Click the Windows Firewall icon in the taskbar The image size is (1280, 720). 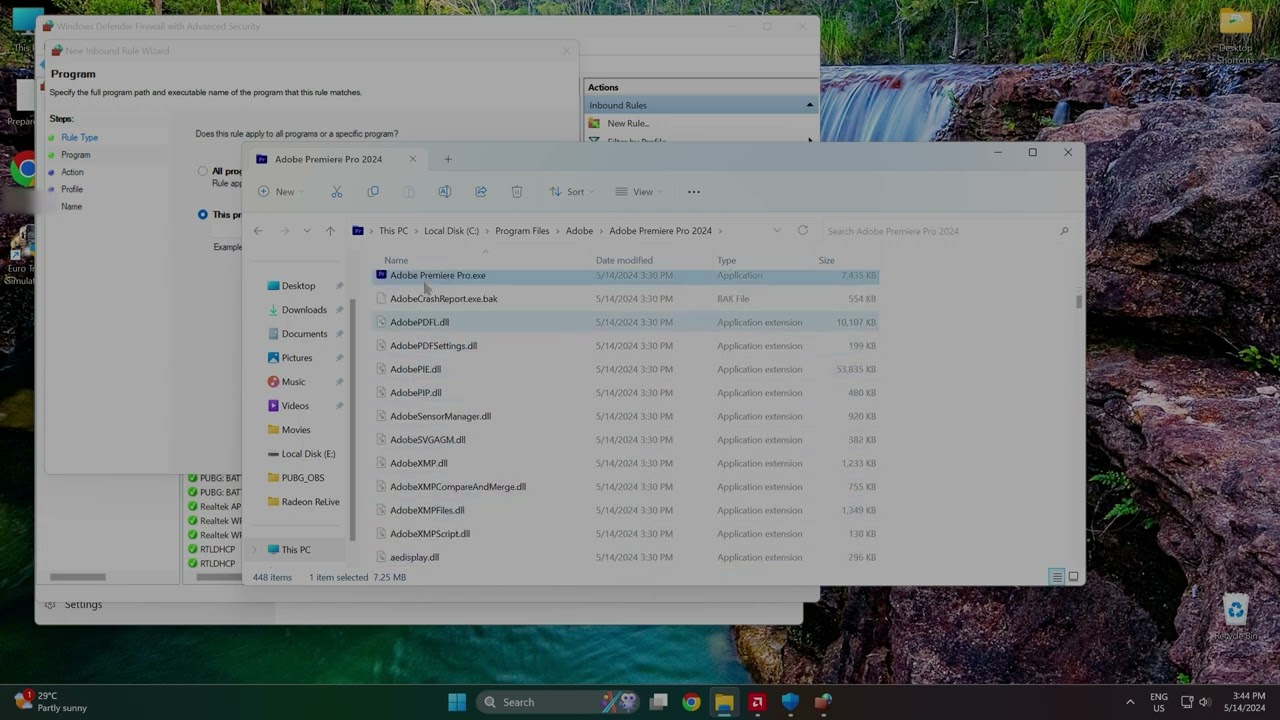click(823, 702)
